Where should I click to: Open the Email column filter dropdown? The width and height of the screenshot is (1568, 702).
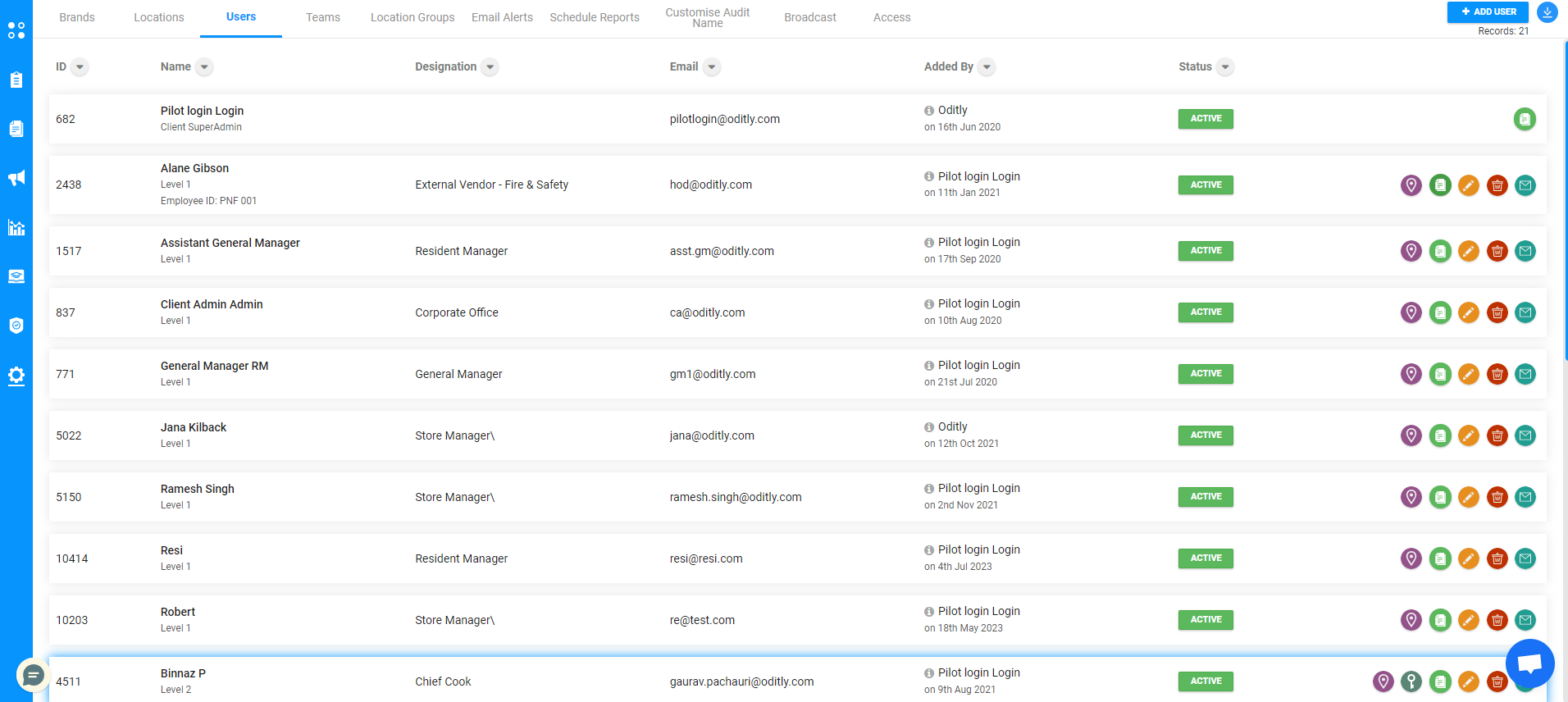[x=712, y=67]
